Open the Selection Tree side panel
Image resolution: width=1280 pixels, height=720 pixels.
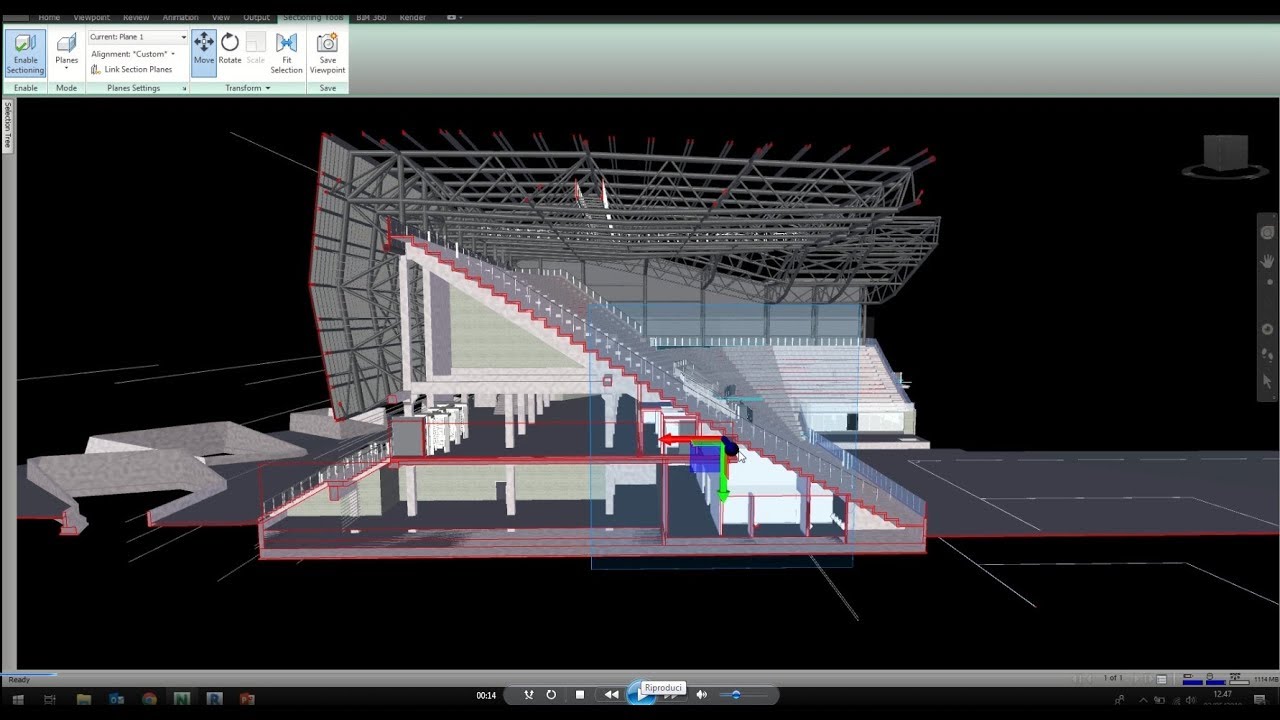click(x=8, y=125)
